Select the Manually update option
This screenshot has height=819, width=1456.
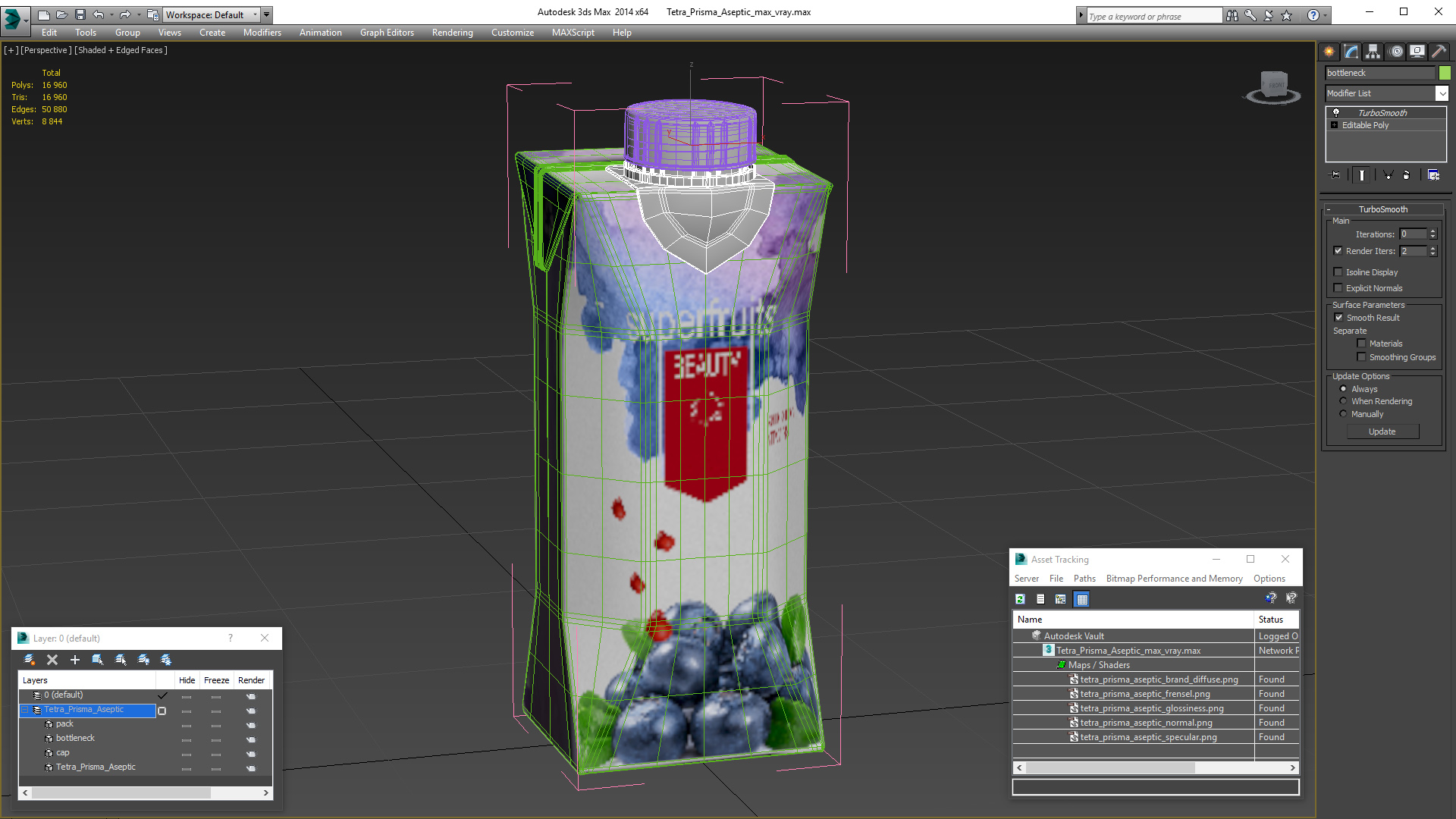(1343, 414)
